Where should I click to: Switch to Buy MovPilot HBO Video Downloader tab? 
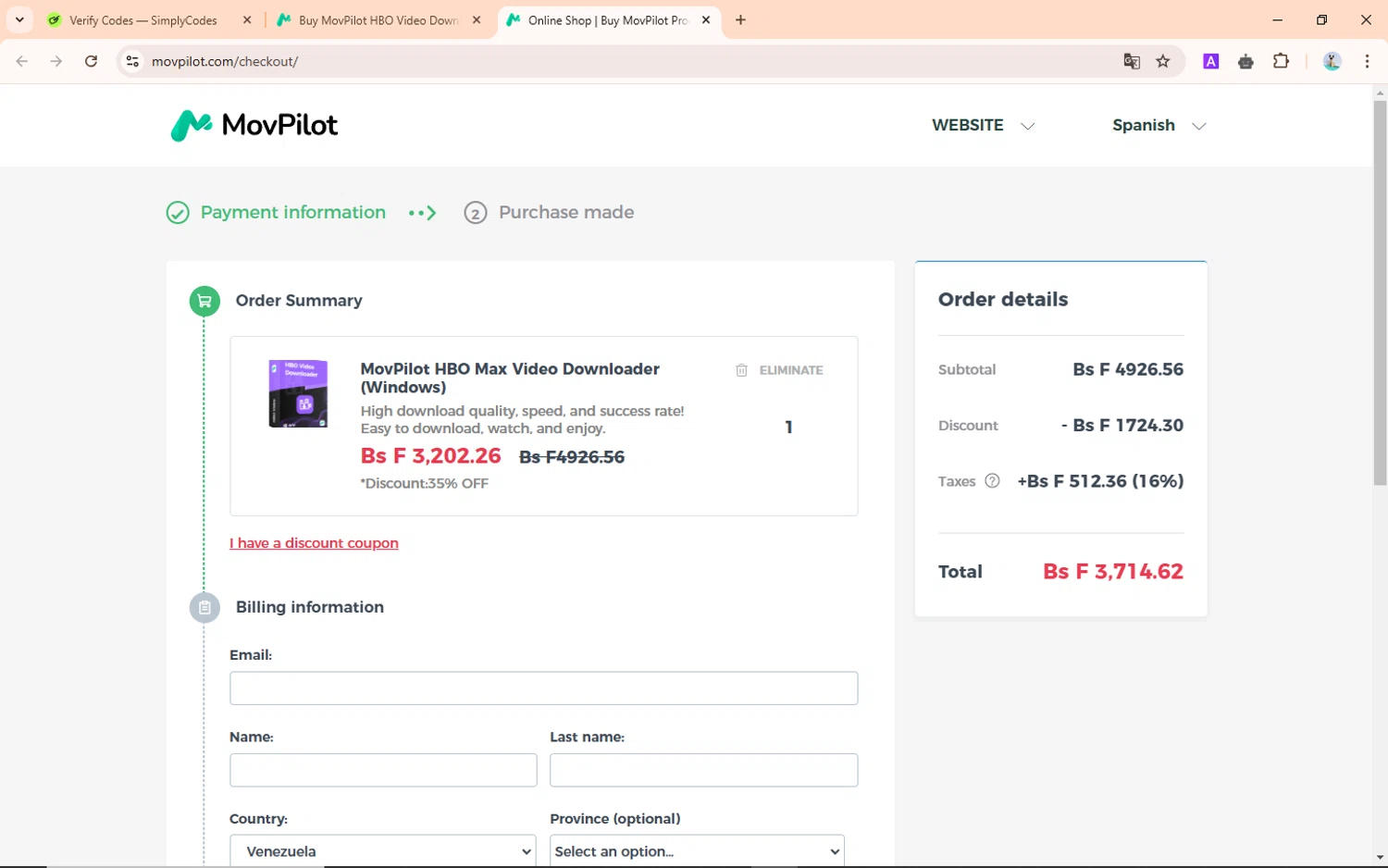[378, 20]
